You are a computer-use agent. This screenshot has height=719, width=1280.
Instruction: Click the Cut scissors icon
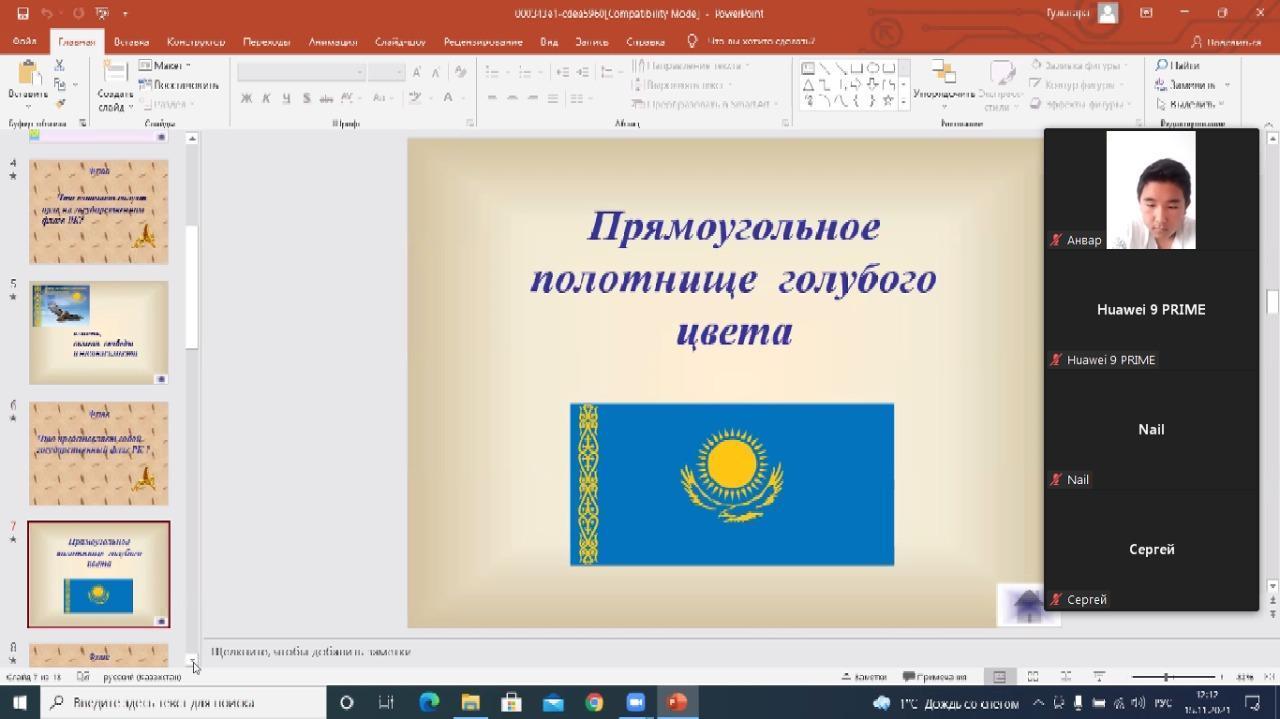pyautogui.click(x=59, y=66)
